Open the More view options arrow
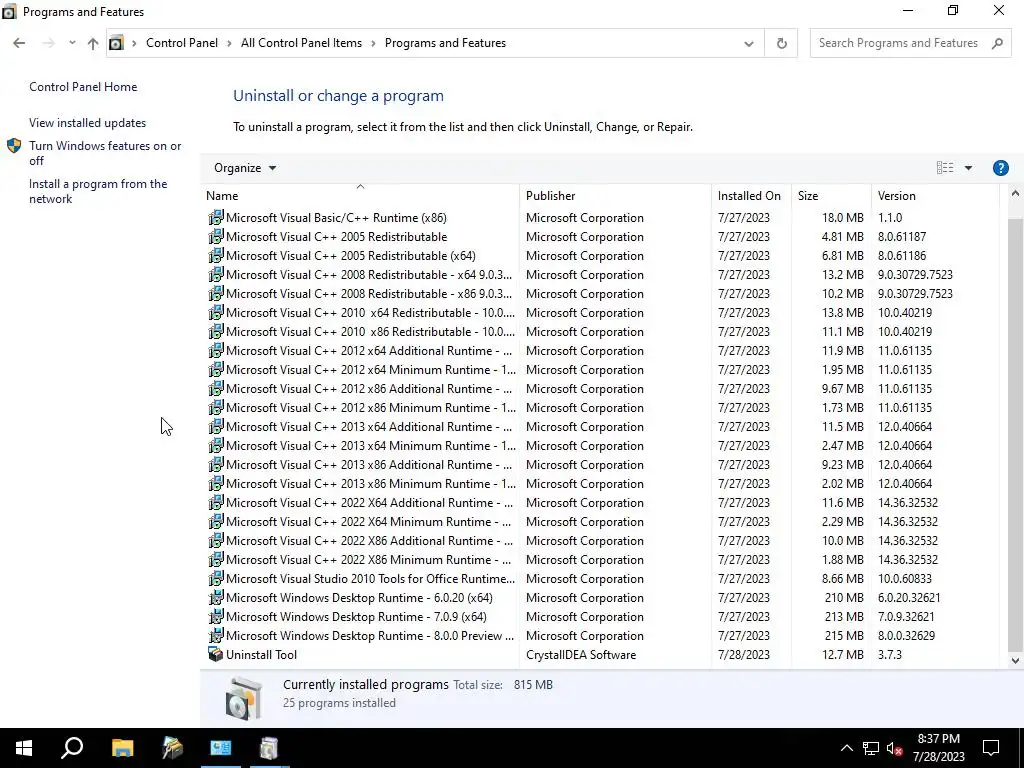1024x768 pixels. coord(968,168)
